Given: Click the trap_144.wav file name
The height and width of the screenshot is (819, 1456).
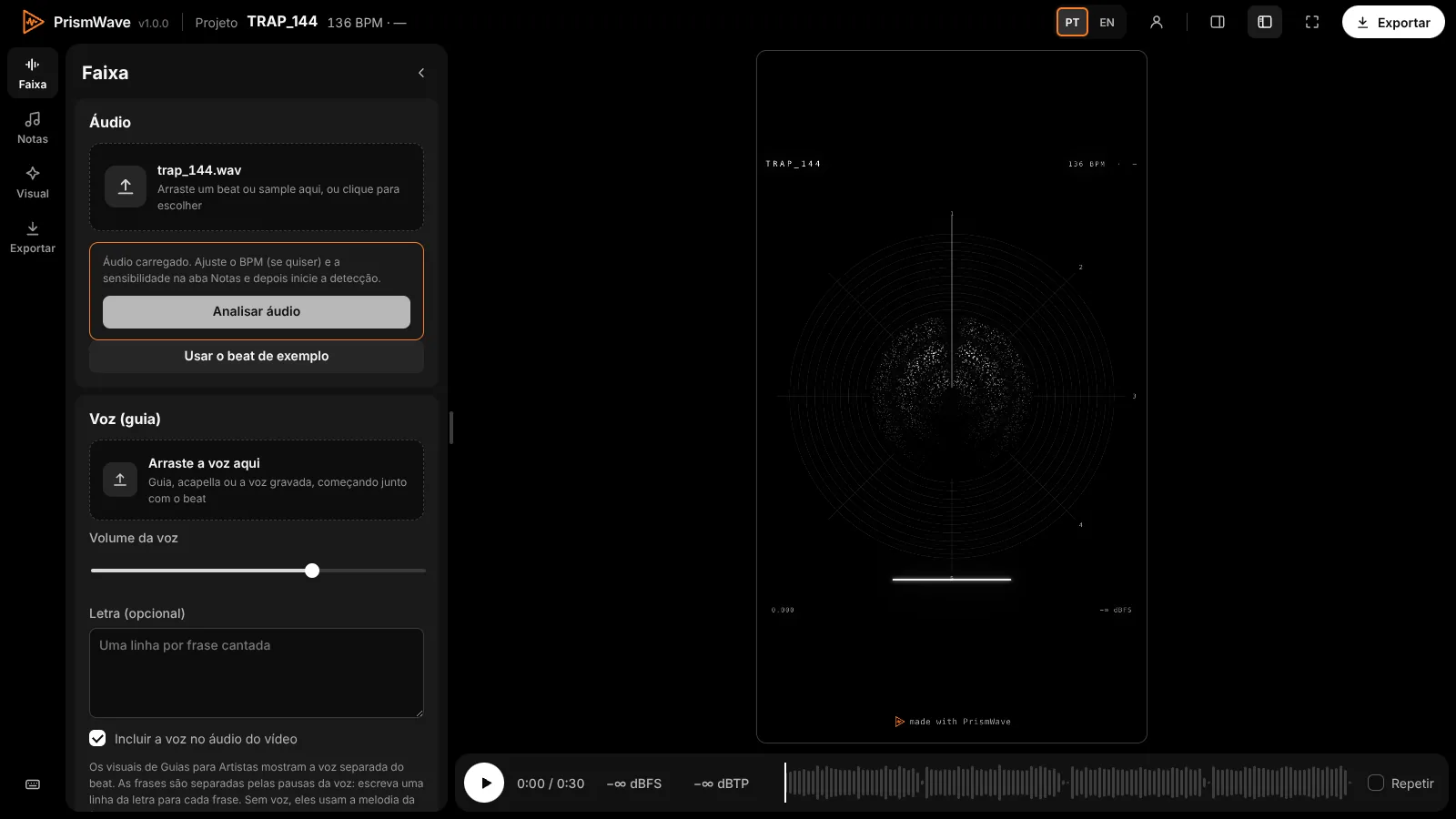Looking at the screenshot, I should (x=199, y=170).
